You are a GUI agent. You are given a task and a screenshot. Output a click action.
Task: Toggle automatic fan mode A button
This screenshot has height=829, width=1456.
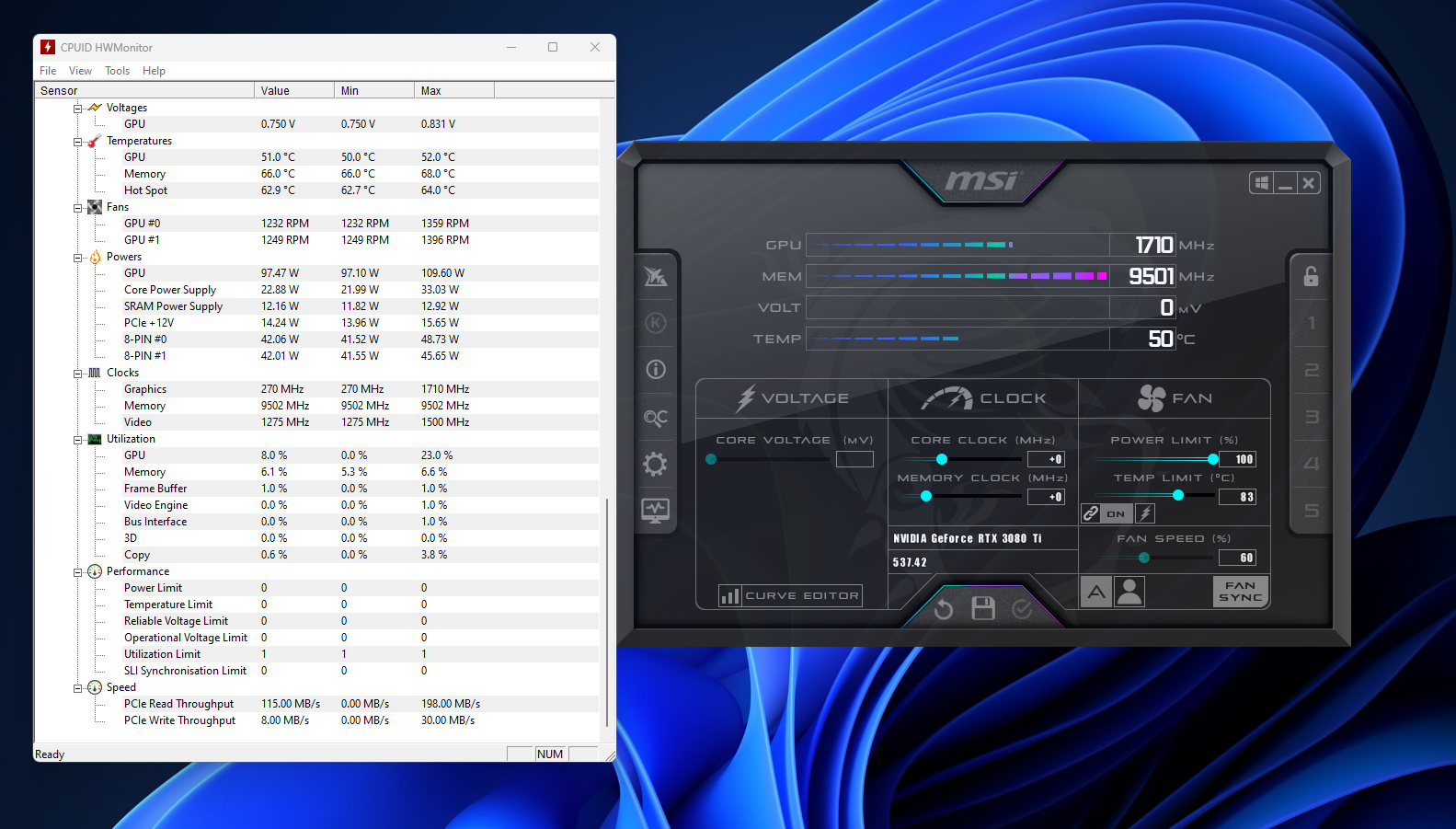(1096, 592)
